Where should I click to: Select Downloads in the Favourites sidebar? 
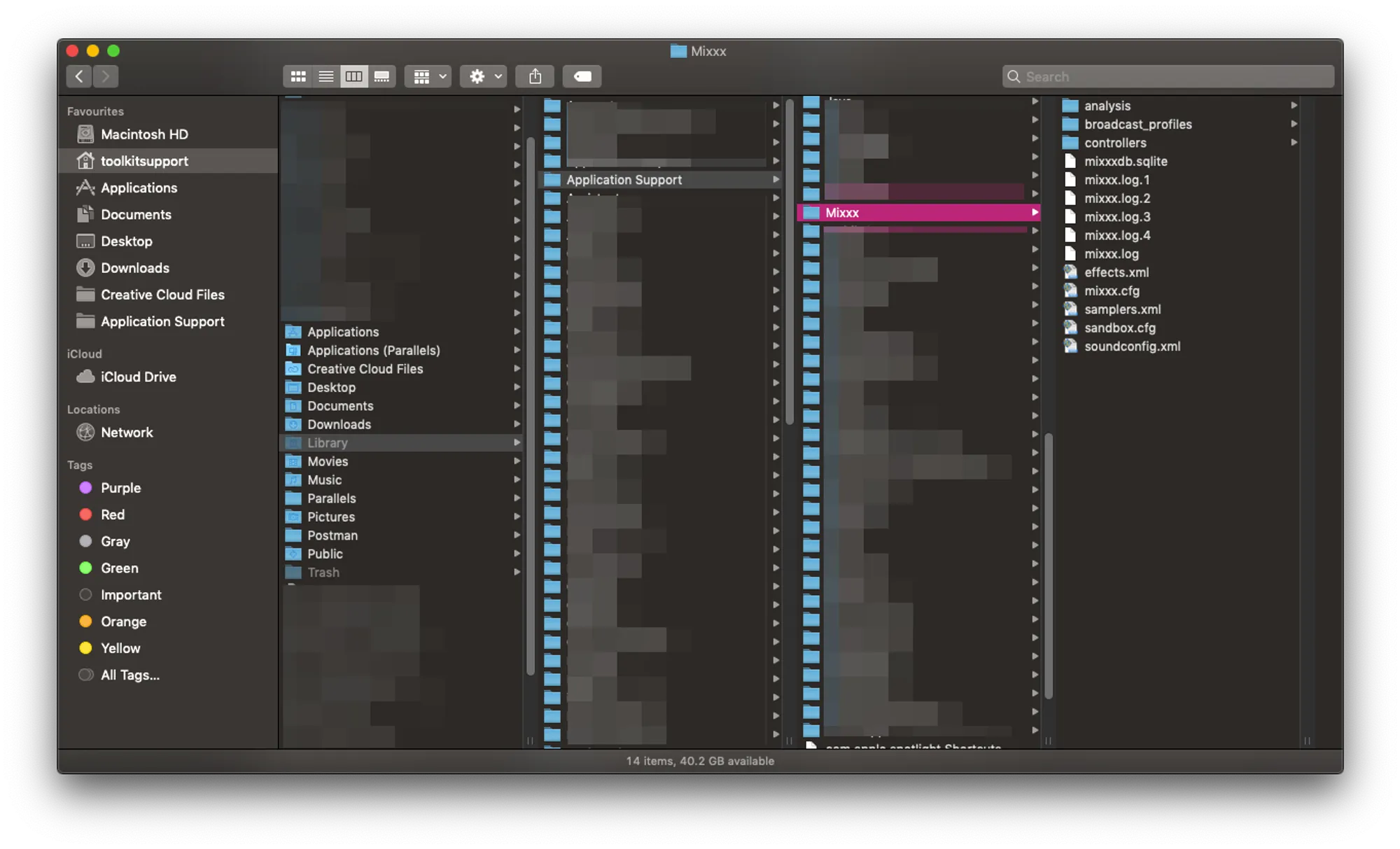(x=135, y=268)
